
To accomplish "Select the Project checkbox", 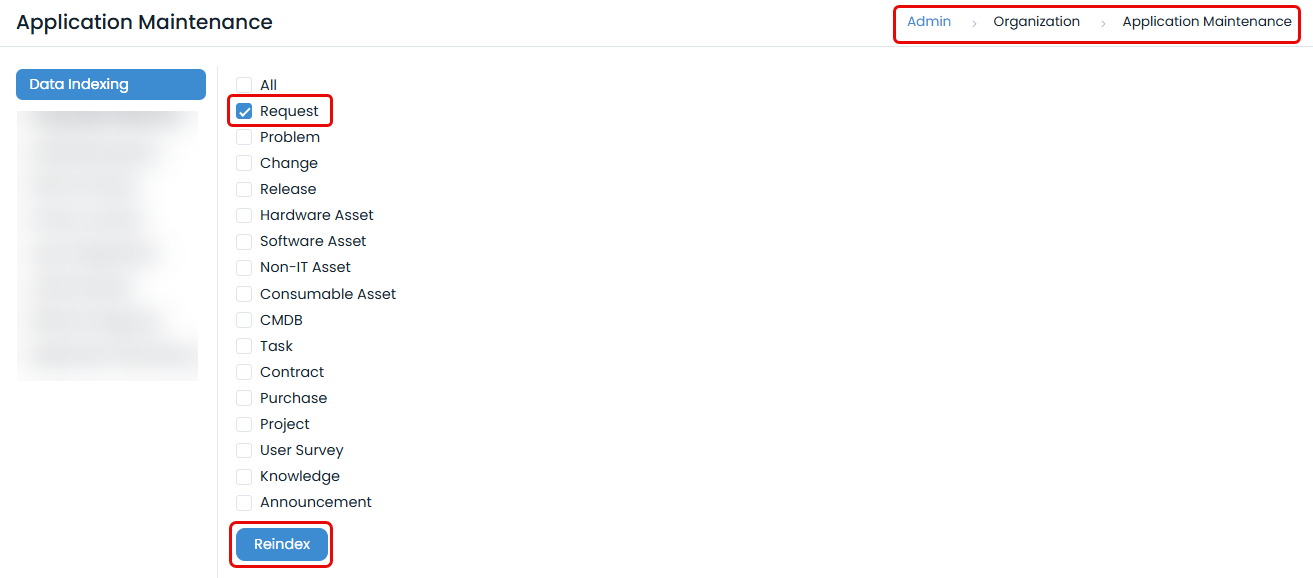I will (244, 424).
